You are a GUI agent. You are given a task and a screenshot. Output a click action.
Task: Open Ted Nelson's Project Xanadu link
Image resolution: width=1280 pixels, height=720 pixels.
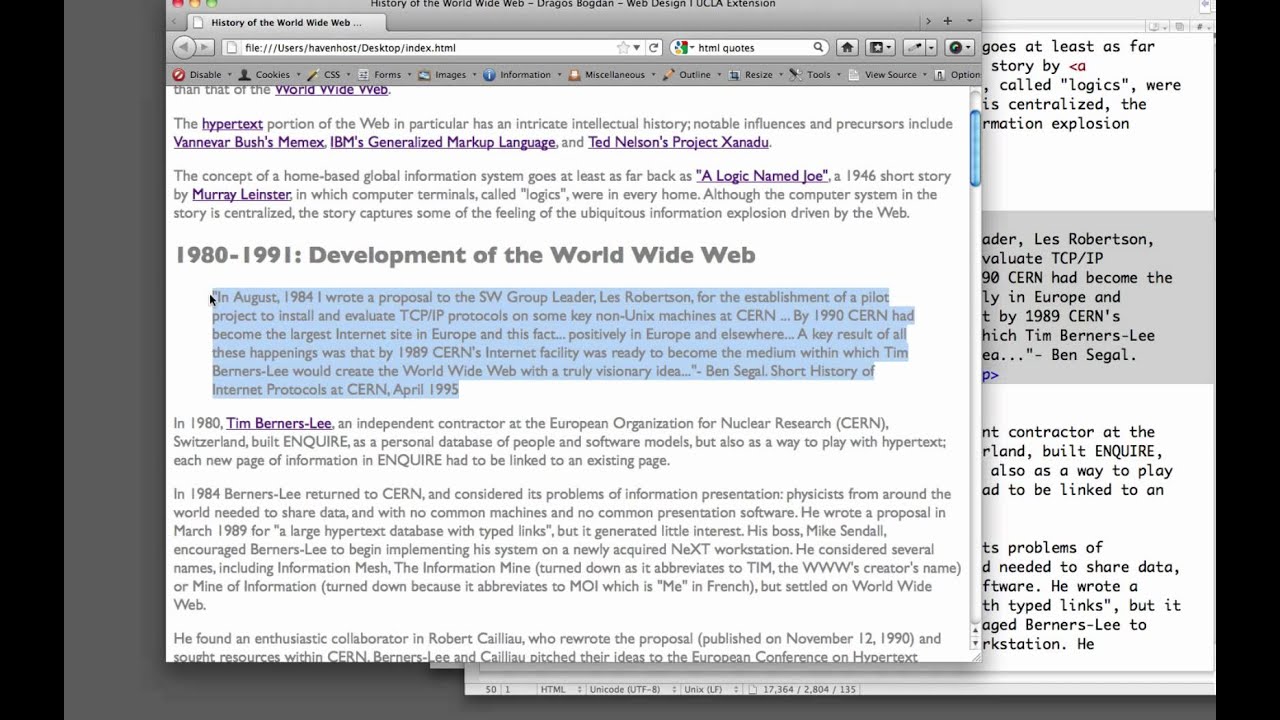[x=678, y=142]
